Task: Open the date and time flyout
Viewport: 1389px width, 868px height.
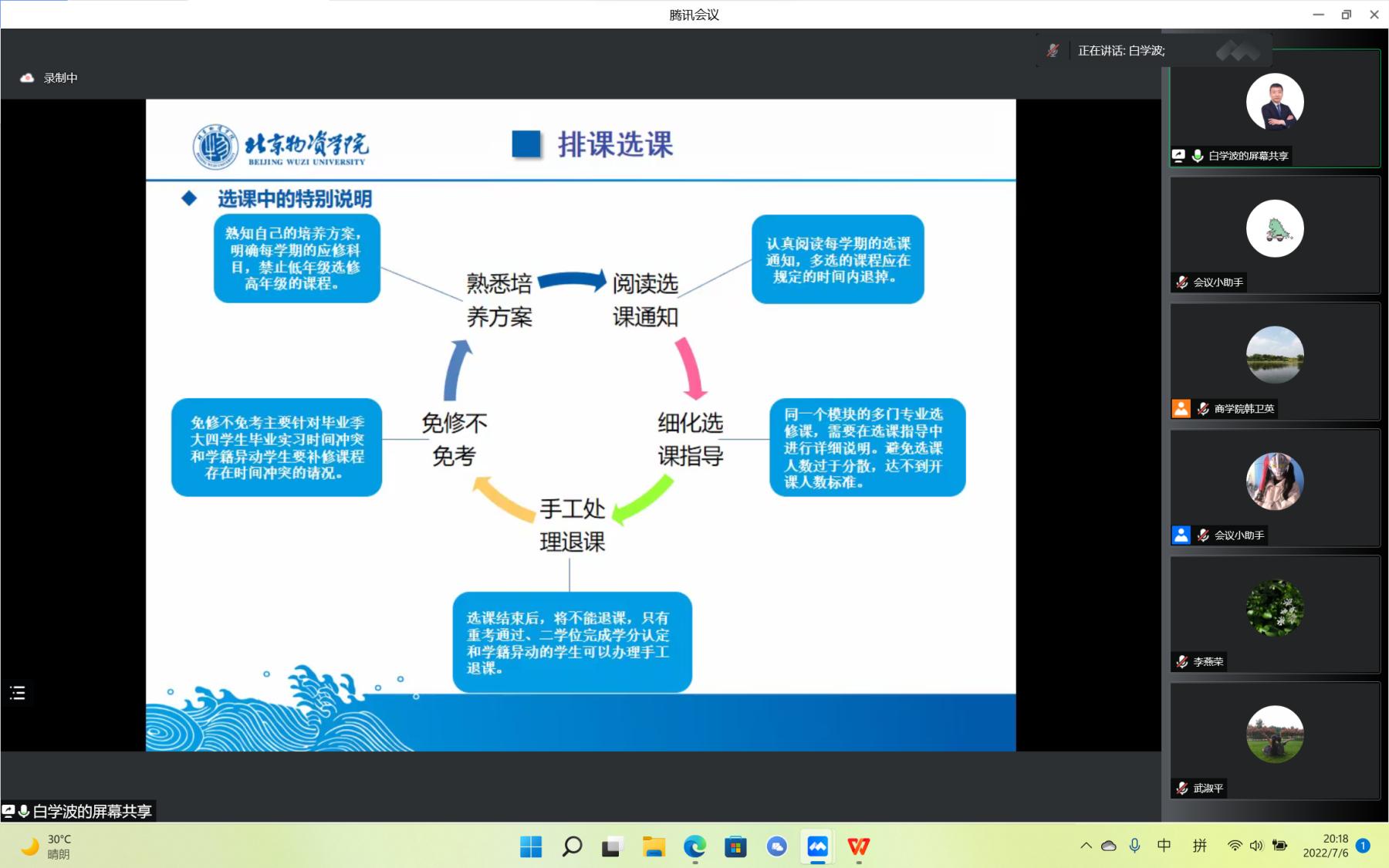Action: 1326,846
